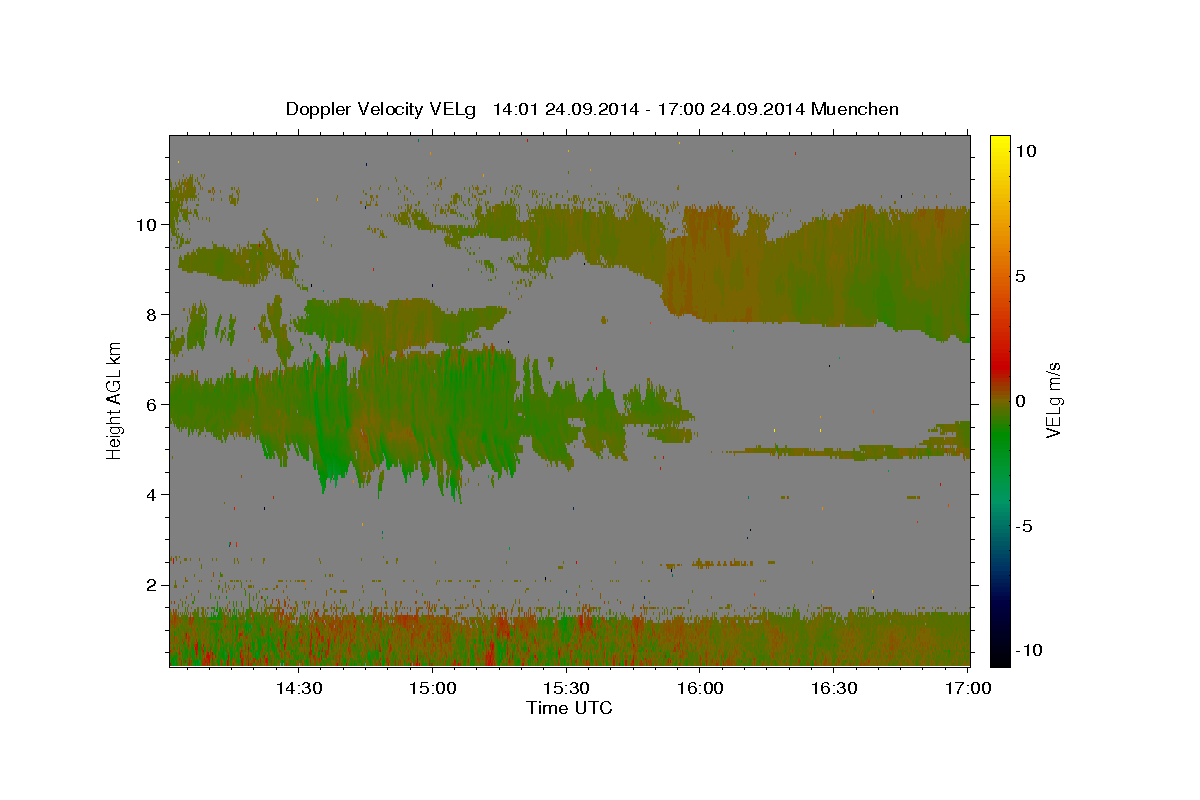
Task: Click the boundary layer echoes below 1 km at 15:00
Action: click(x=432, y=640)
